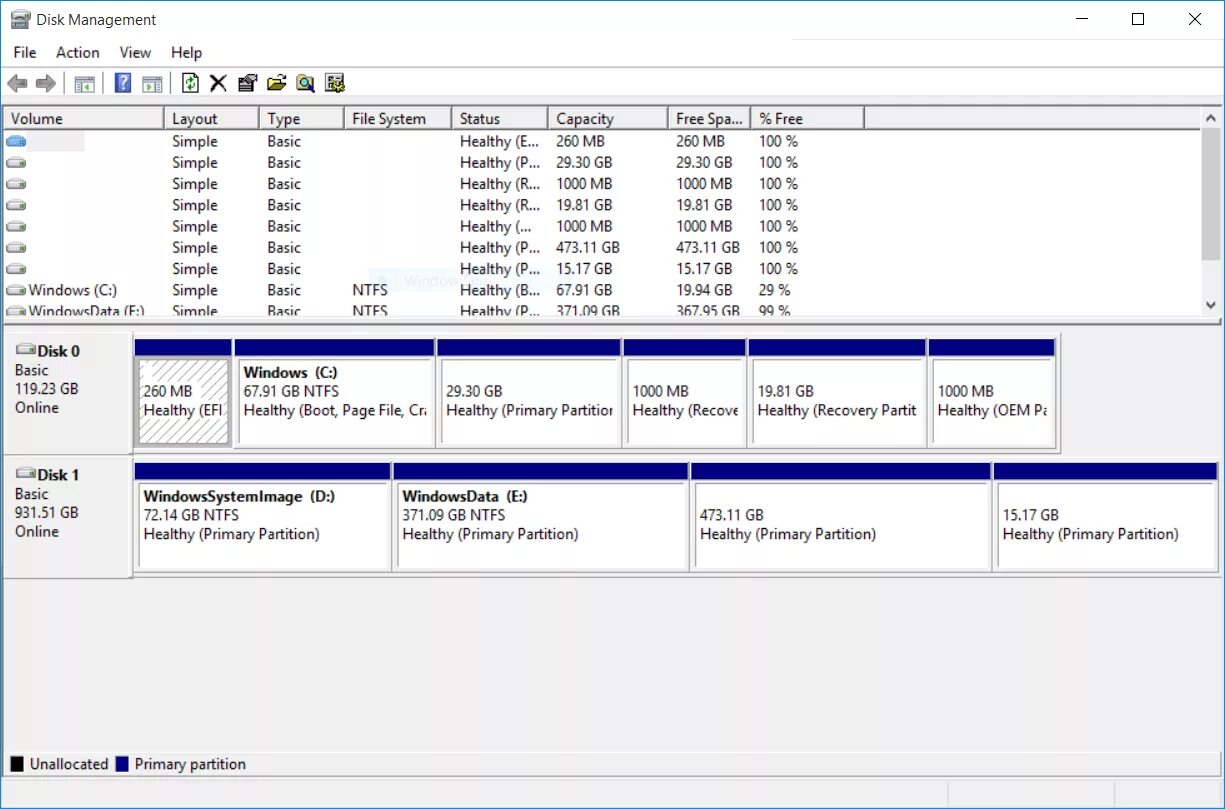Click the Healthy (E... status cell
The width and height of the screenshot is (1225, 809).
[499, 142]
